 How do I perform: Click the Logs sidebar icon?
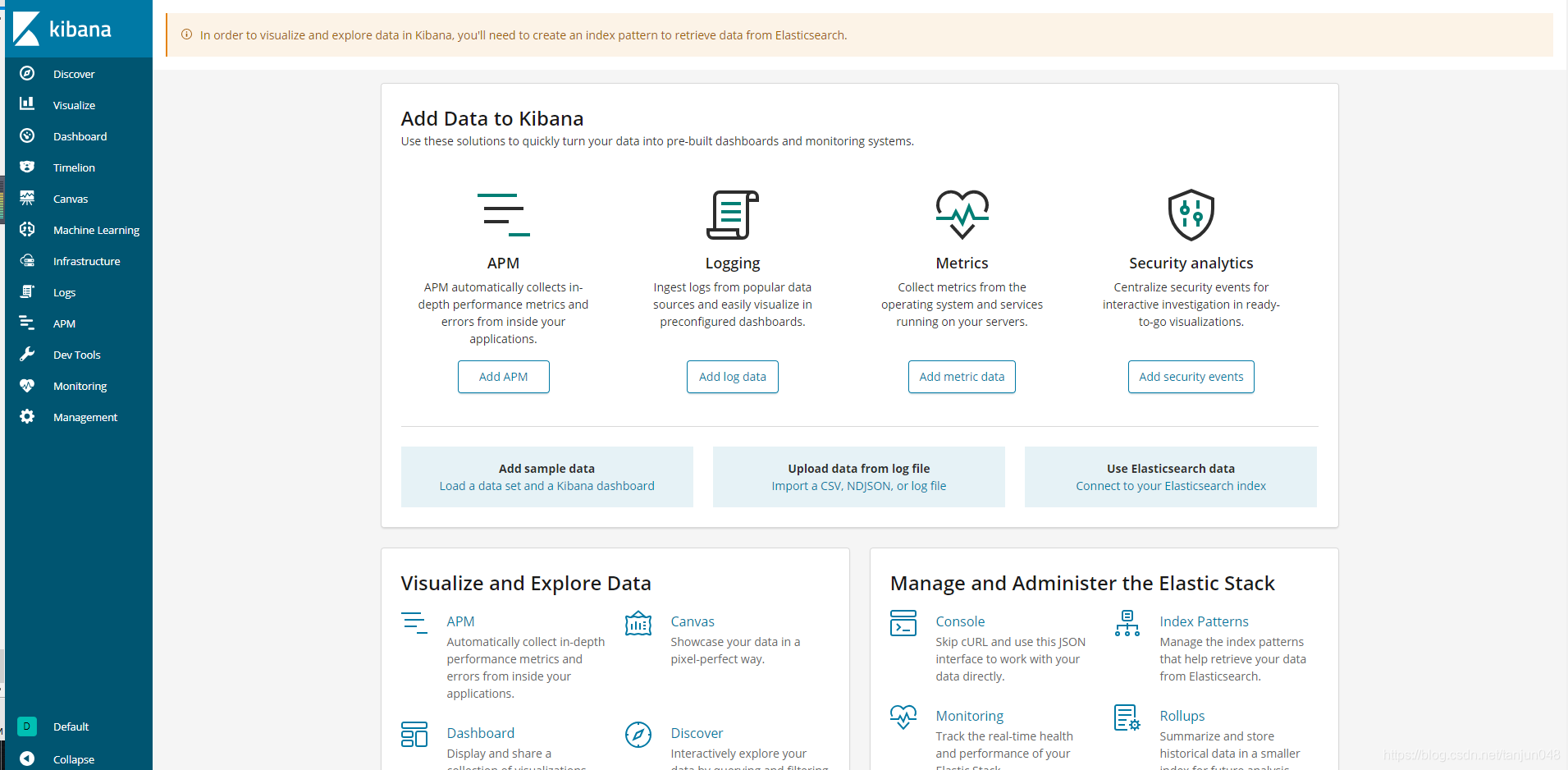tap(27, 291)
